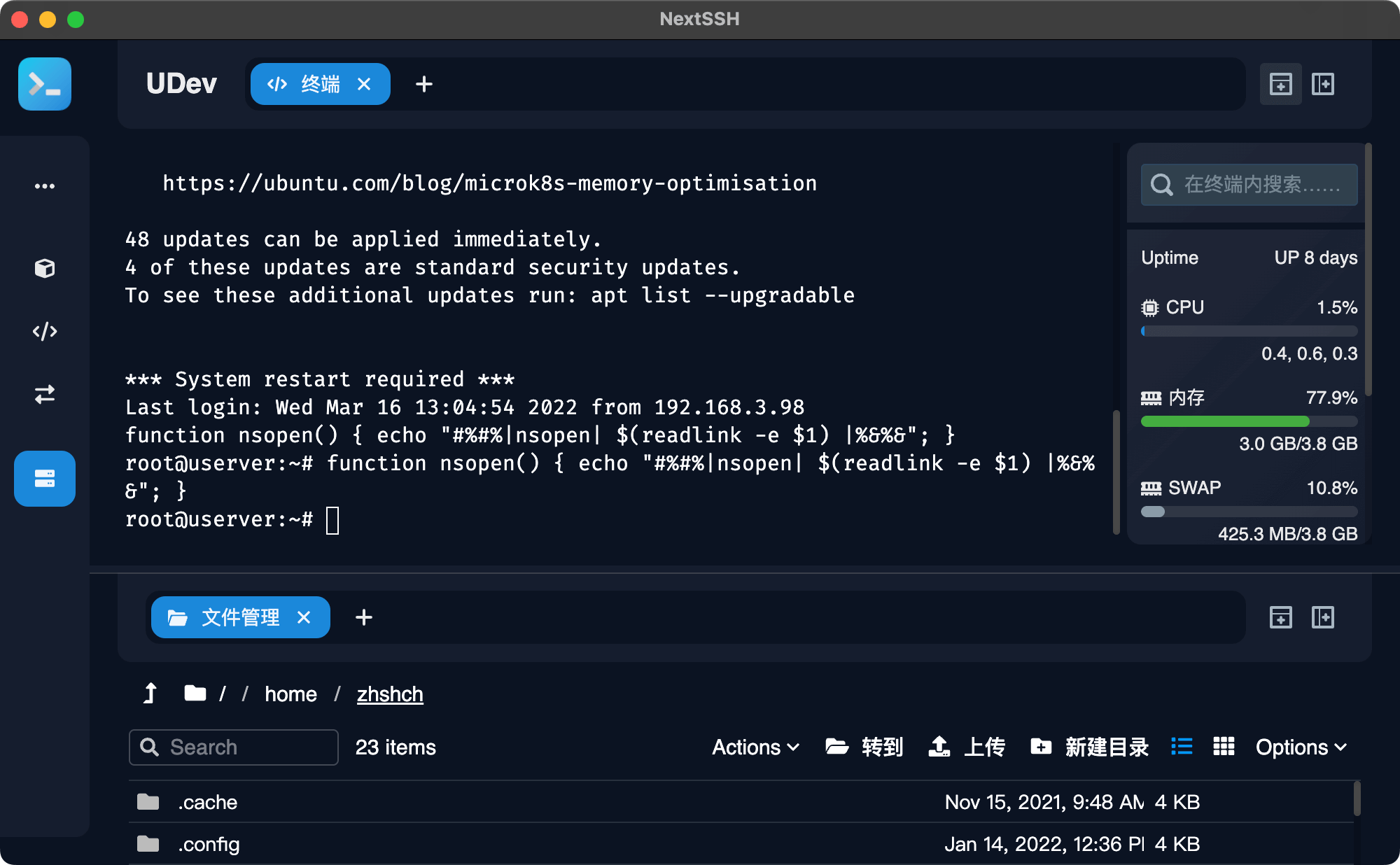Click the CPU usage progress bar
Viewport: 1400px width, 865px height.
[x=1249, y=331]
